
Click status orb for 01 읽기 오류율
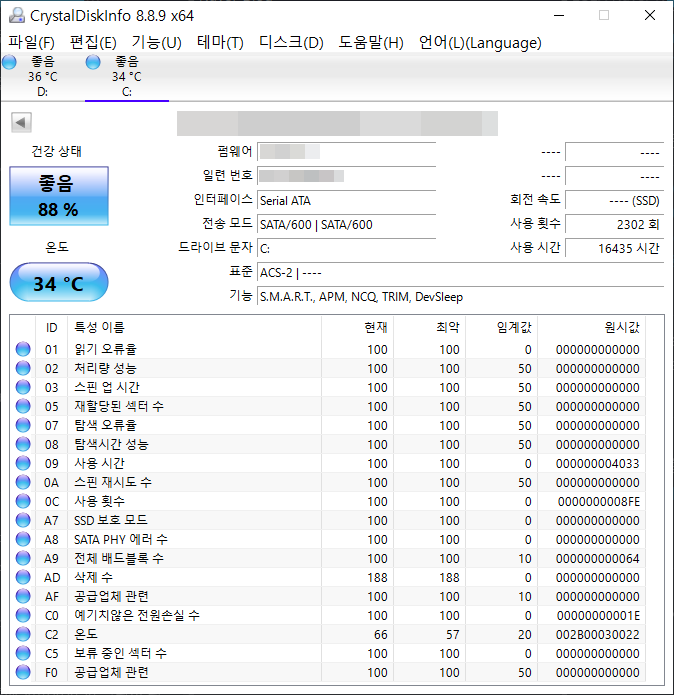pos(23,349)
